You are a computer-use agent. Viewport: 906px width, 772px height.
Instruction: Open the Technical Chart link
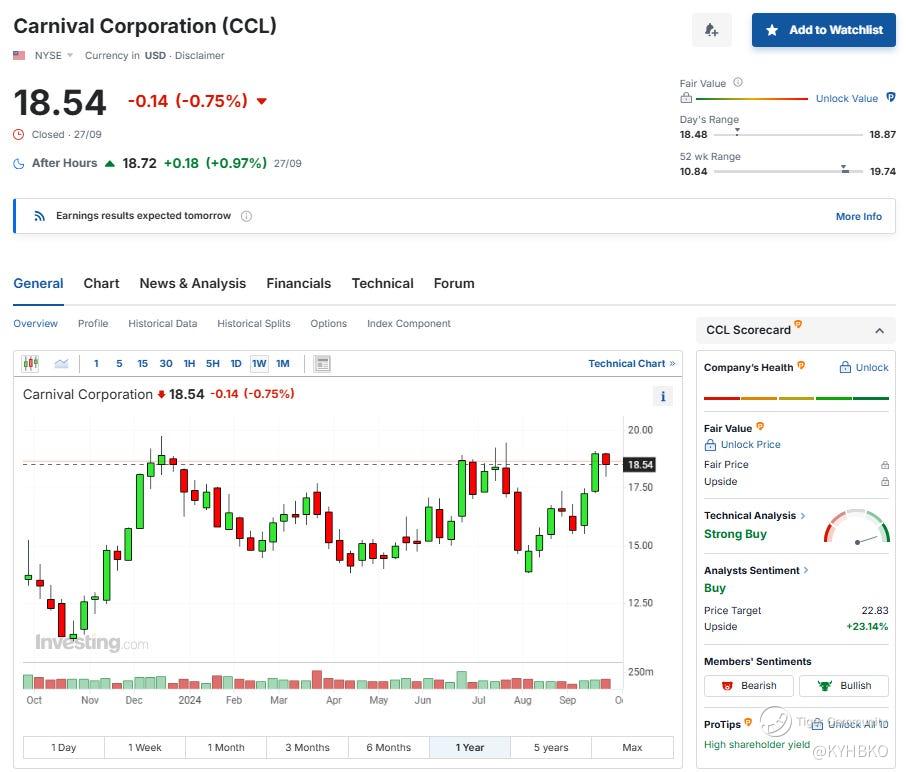(632, 363)
